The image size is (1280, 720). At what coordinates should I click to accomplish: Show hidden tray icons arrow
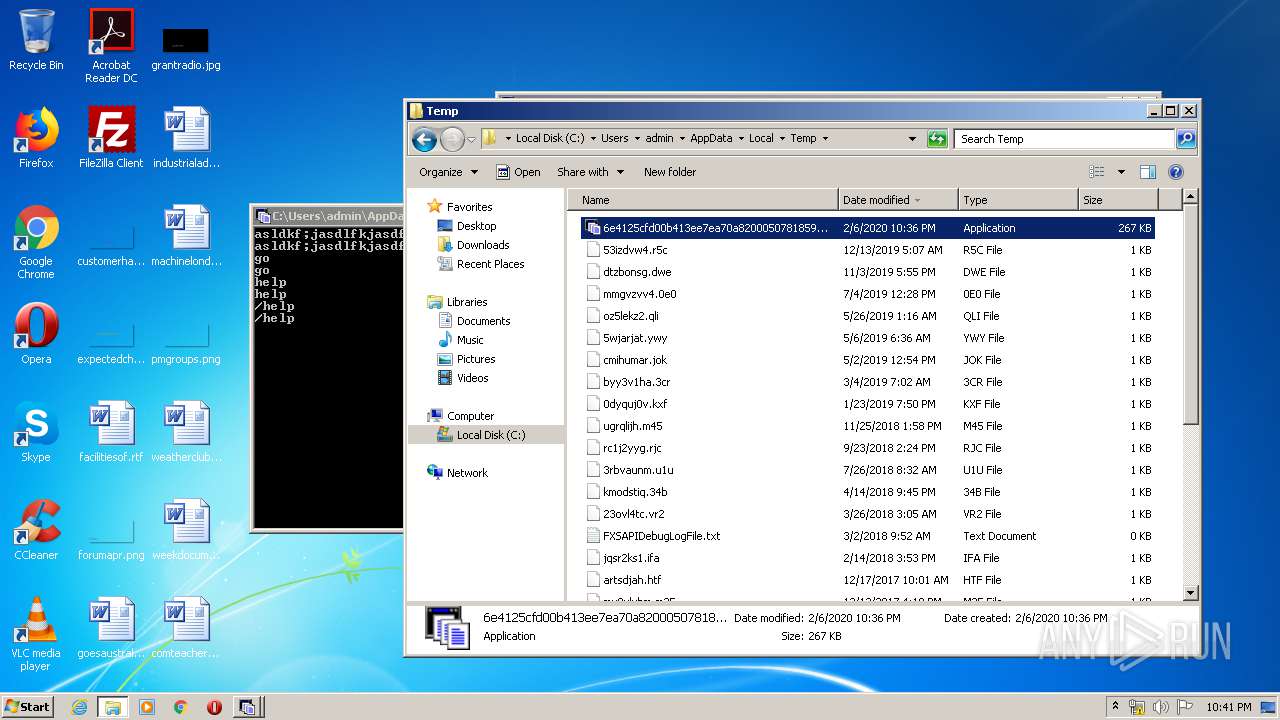coord(1116,707)
